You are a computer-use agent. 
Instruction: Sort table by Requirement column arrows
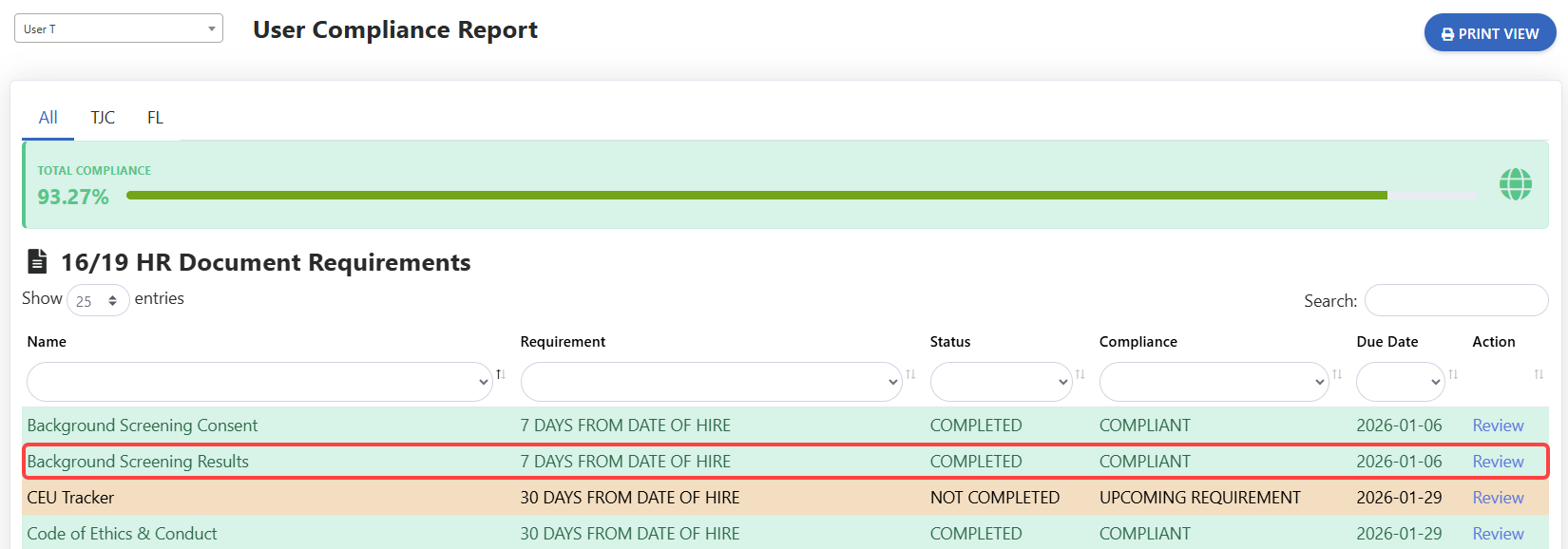(x=910, y=374)
